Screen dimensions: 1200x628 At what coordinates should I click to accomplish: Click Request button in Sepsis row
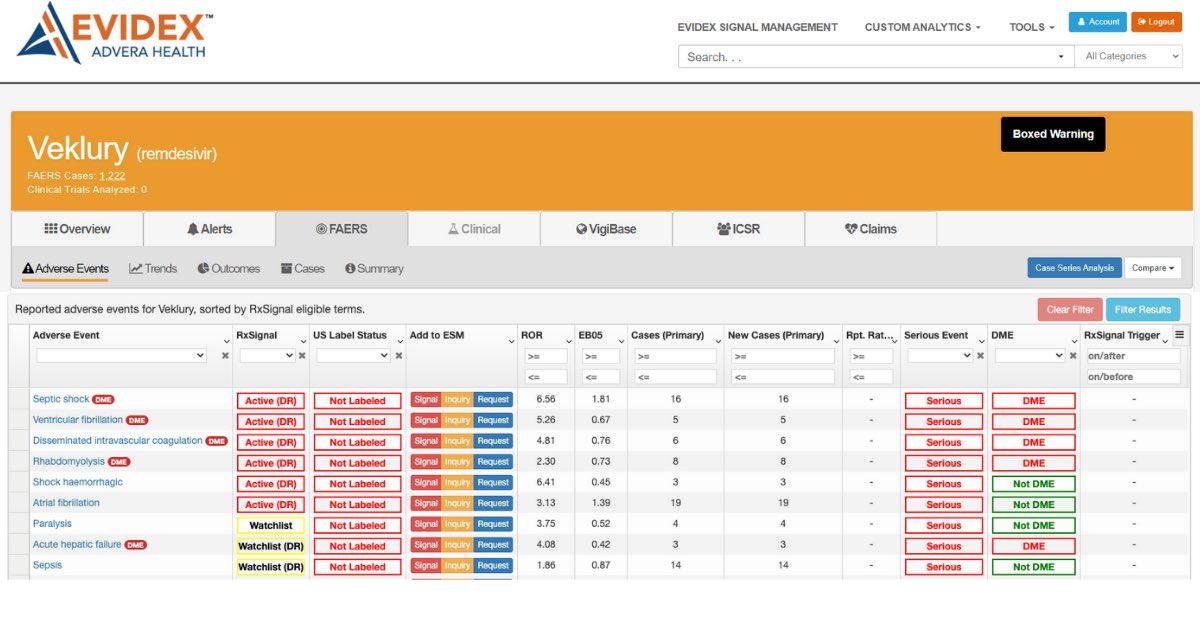[x=493, y=565]
